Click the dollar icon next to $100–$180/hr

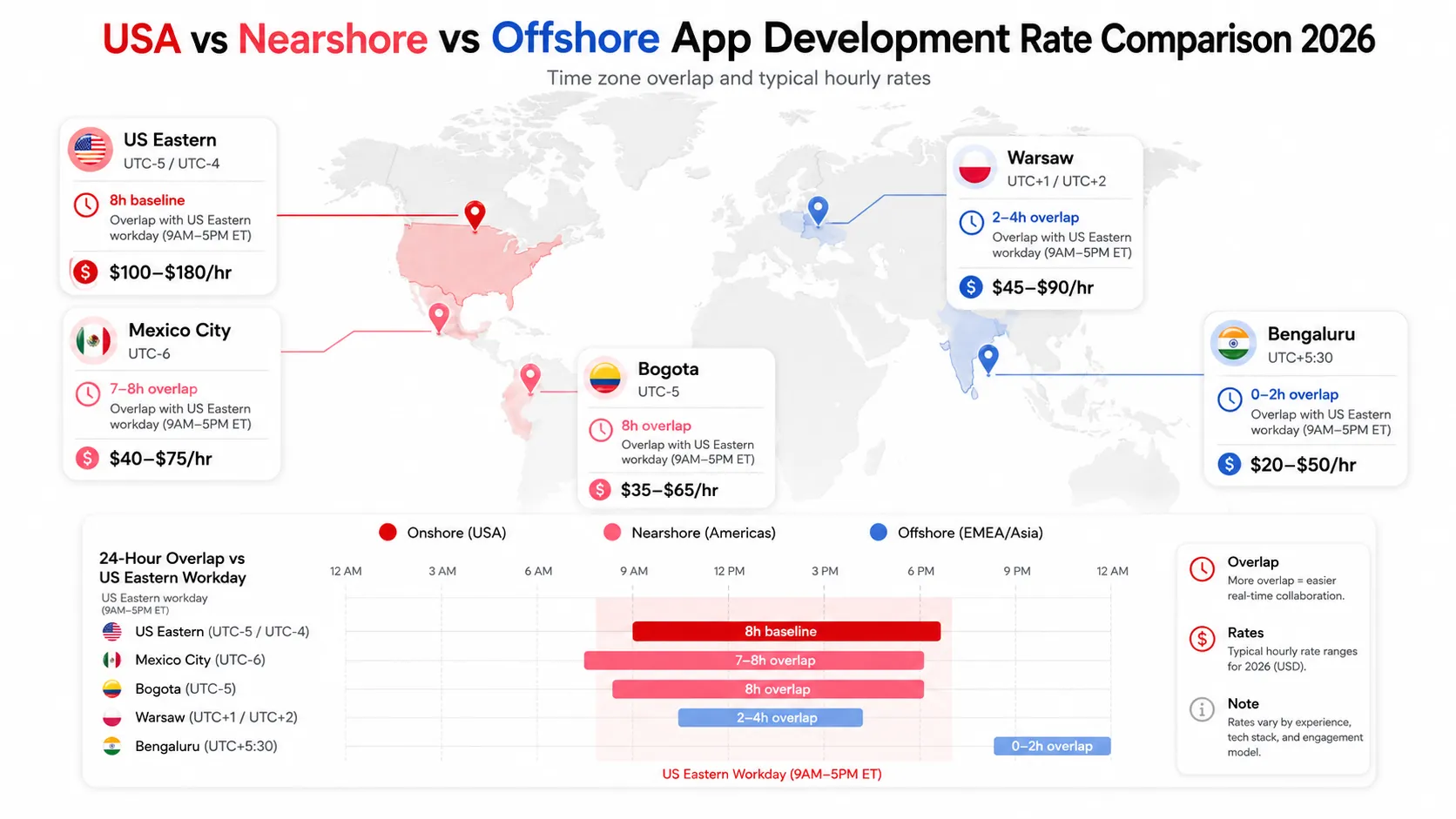(x=85, y=272)
